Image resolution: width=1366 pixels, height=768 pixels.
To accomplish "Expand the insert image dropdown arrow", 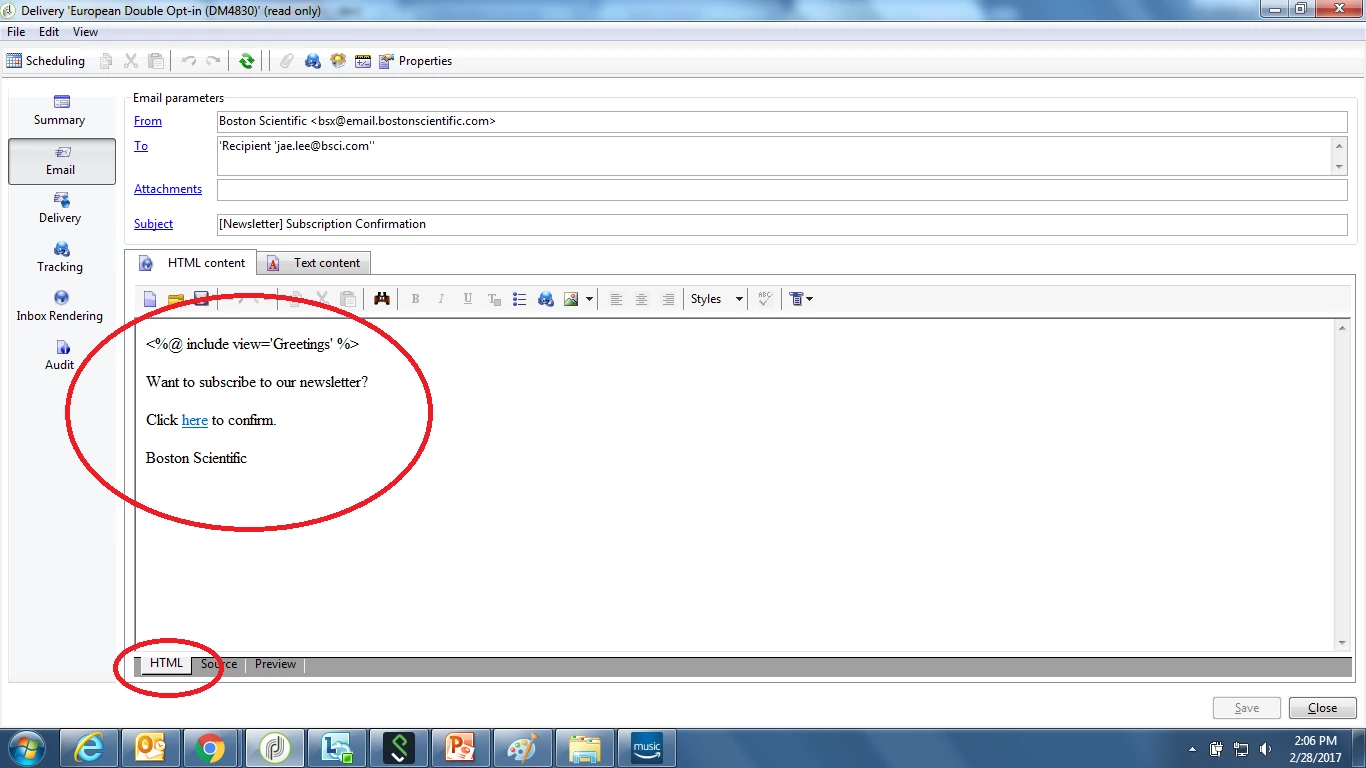I will point(589,299).
